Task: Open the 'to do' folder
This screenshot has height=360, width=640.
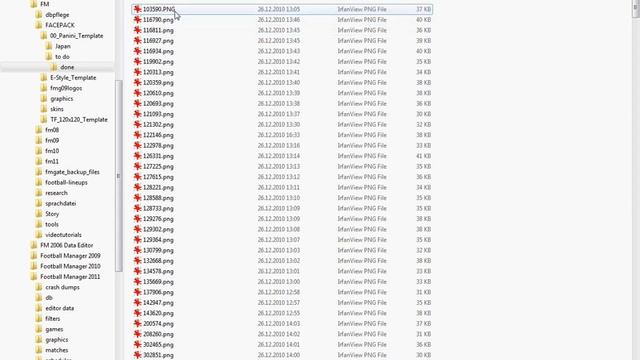Action: [x=62, y=57]
